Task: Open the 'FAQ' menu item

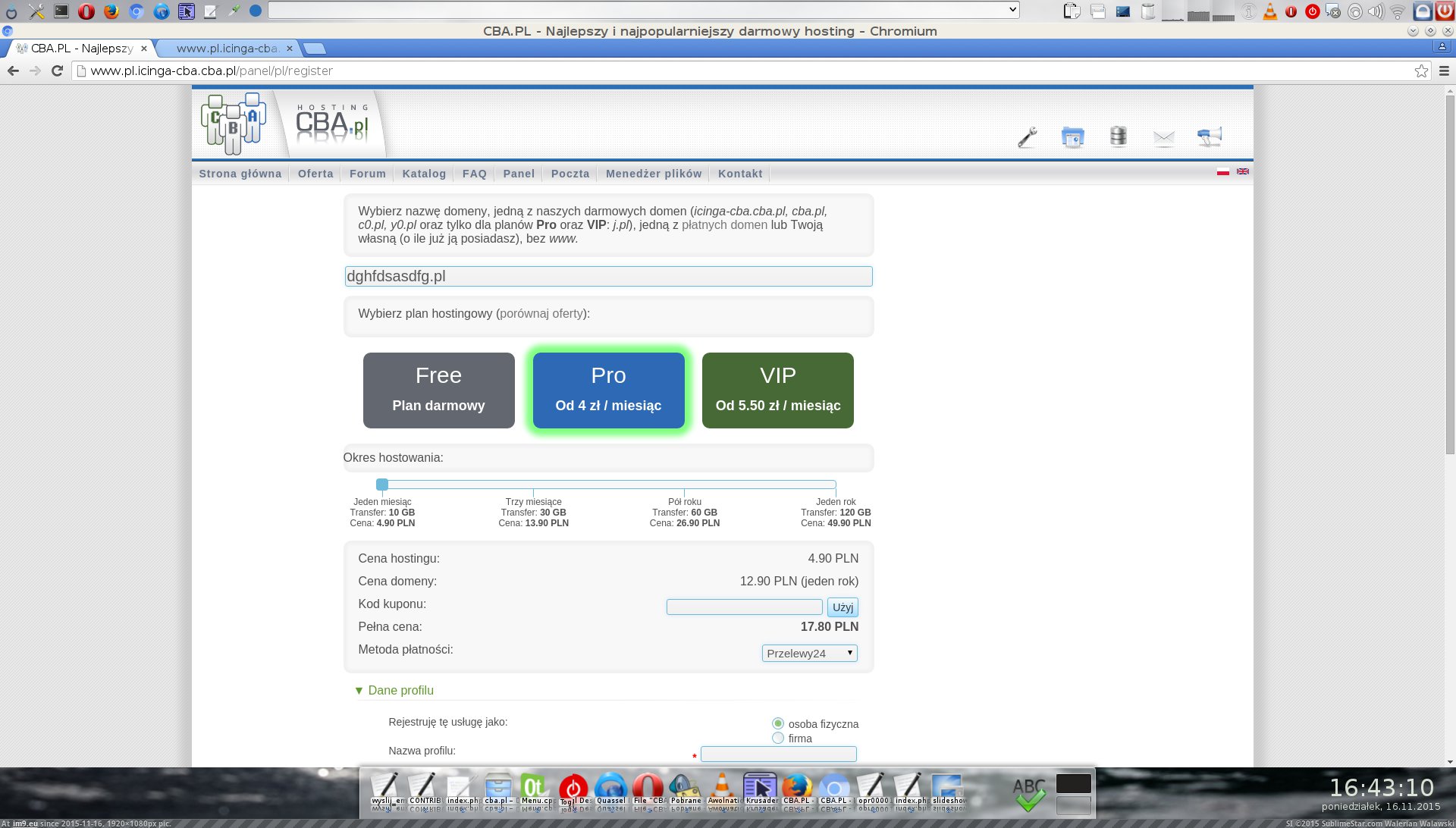Action: point(475,174)
